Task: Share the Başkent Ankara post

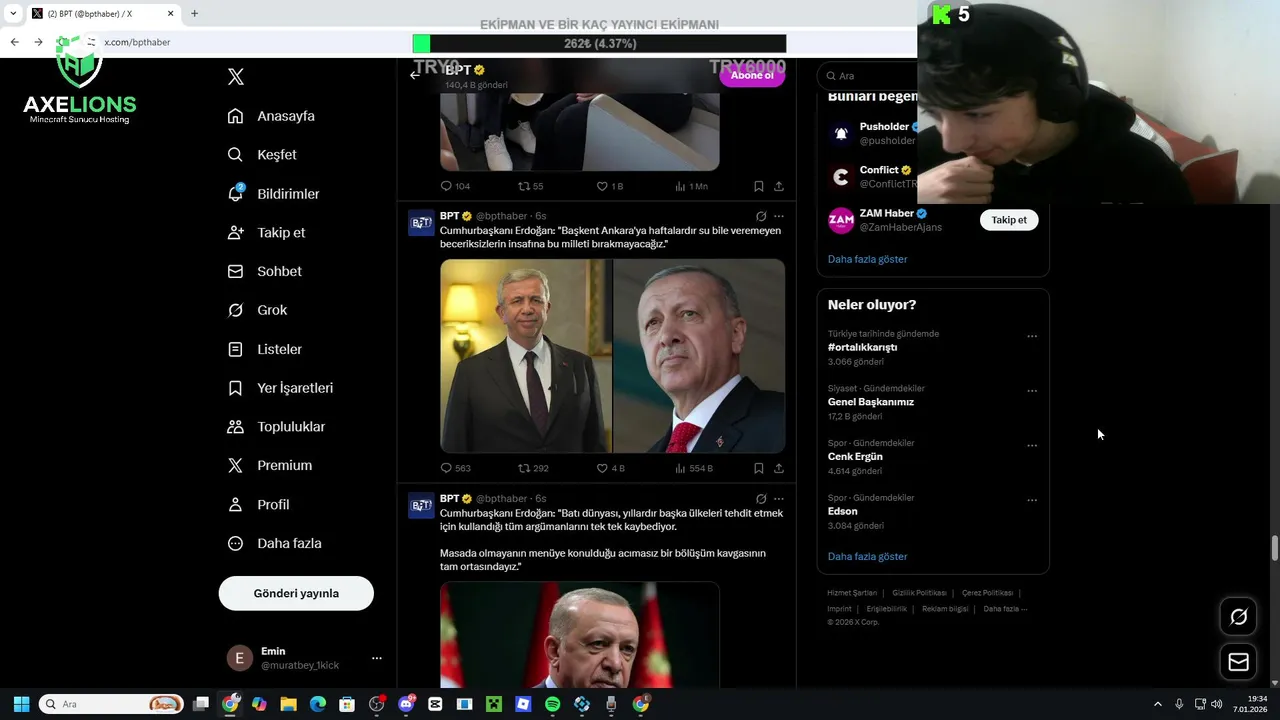Action: point(779,468)
